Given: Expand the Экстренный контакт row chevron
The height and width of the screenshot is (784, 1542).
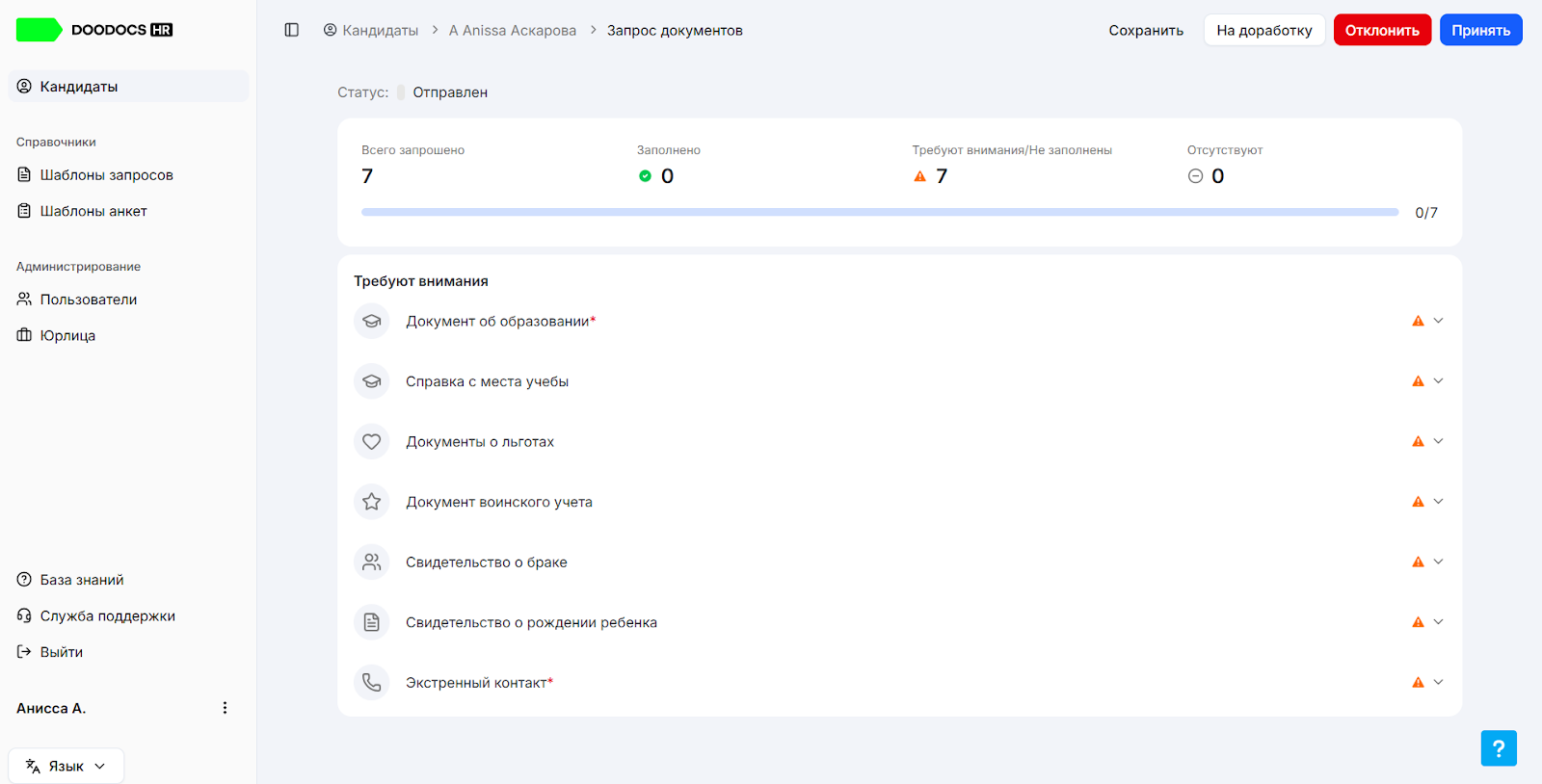Looking at the screenshot, I should tap(1438, 682).
